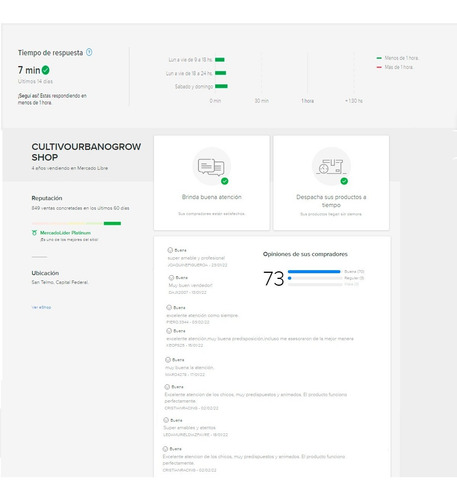This screenshot has width=457, height=500.
Task: Click the MercadoLíder Platinum label
Action: 65,233
